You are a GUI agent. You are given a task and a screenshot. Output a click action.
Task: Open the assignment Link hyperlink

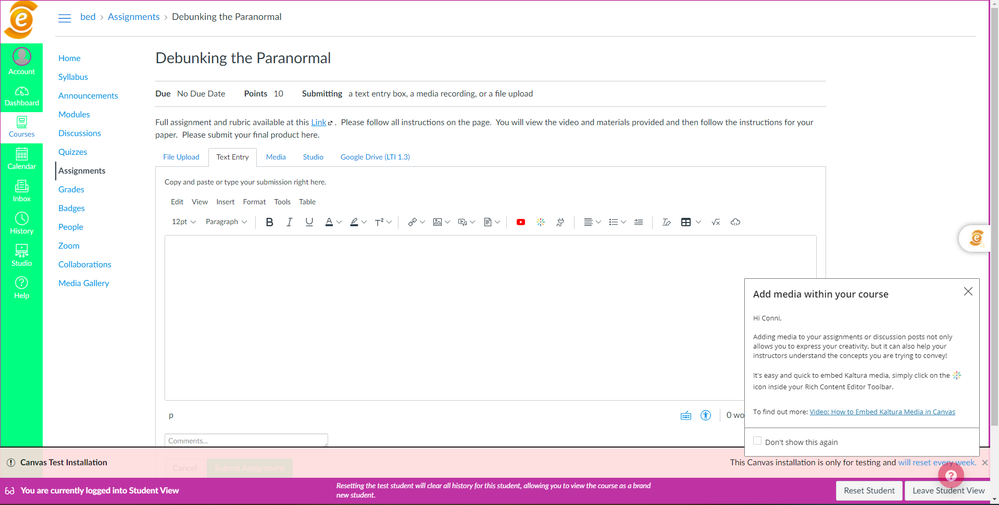pyautogui.click(x=319, y=122)
